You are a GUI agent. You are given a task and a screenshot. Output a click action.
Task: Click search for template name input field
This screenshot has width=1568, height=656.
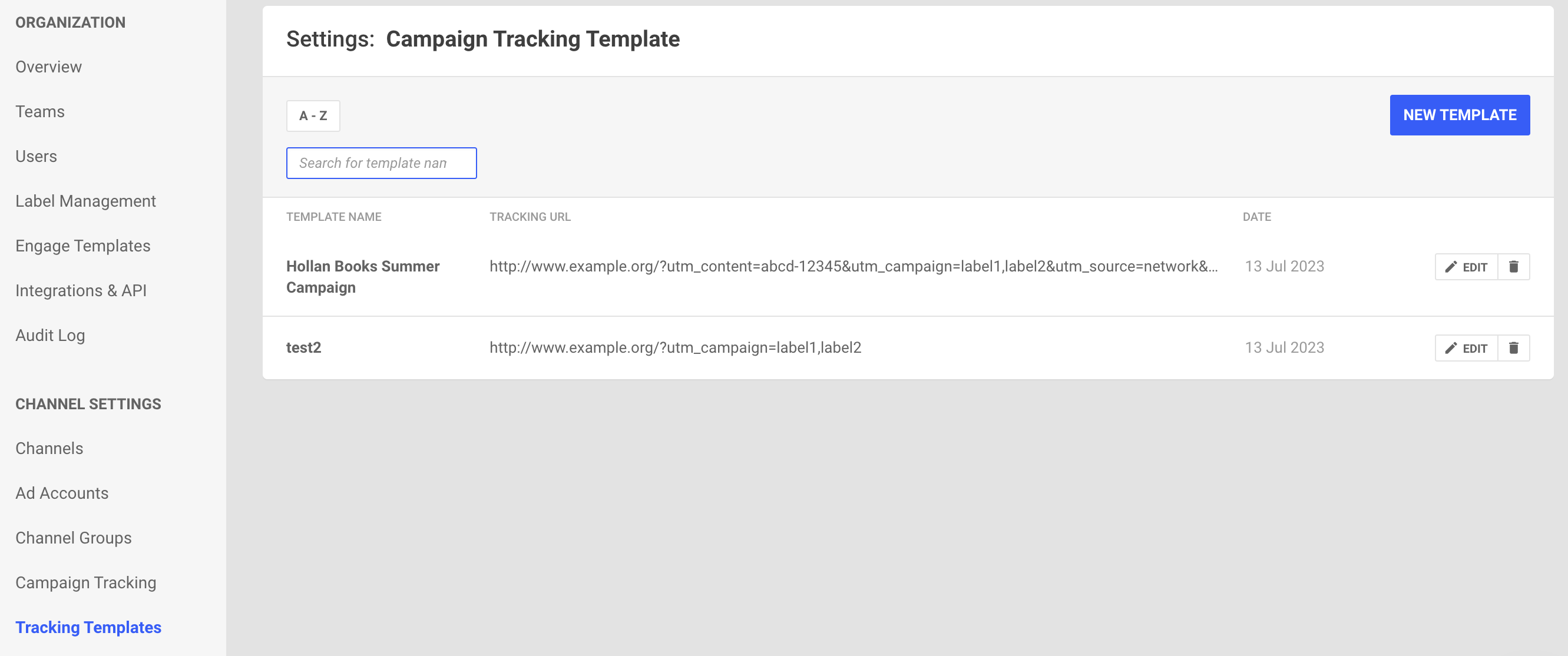pos(381,163)
